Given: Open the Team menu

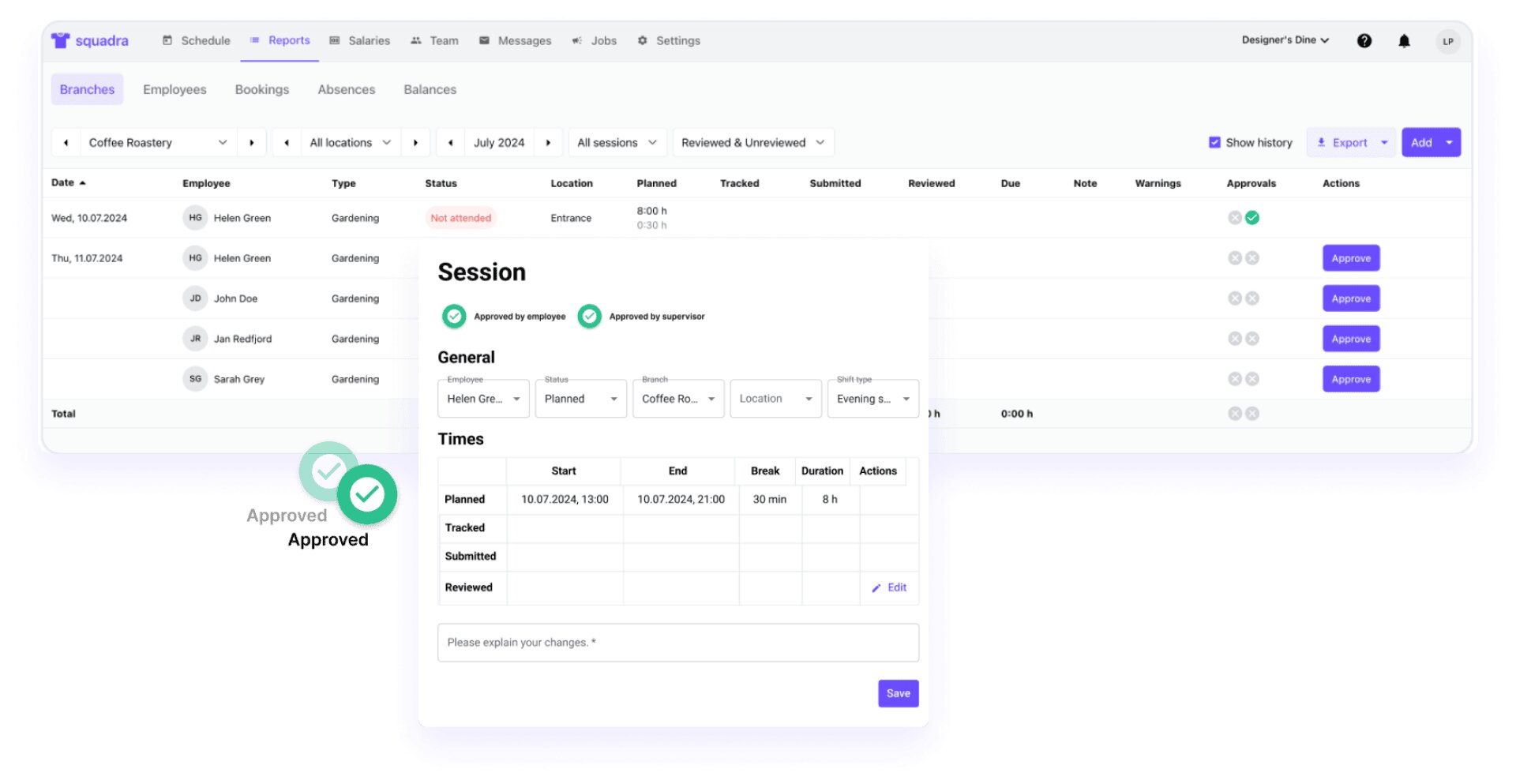Looking at the screenshot, I should (435, 40).
